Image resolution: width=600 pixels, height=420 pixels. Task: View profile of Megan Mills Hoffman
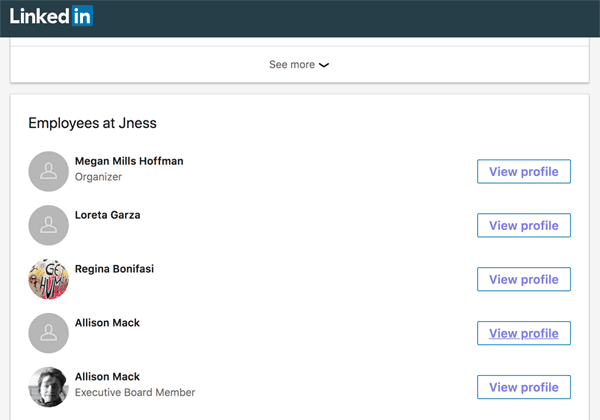pyautogui.click(x=524, y=171)
